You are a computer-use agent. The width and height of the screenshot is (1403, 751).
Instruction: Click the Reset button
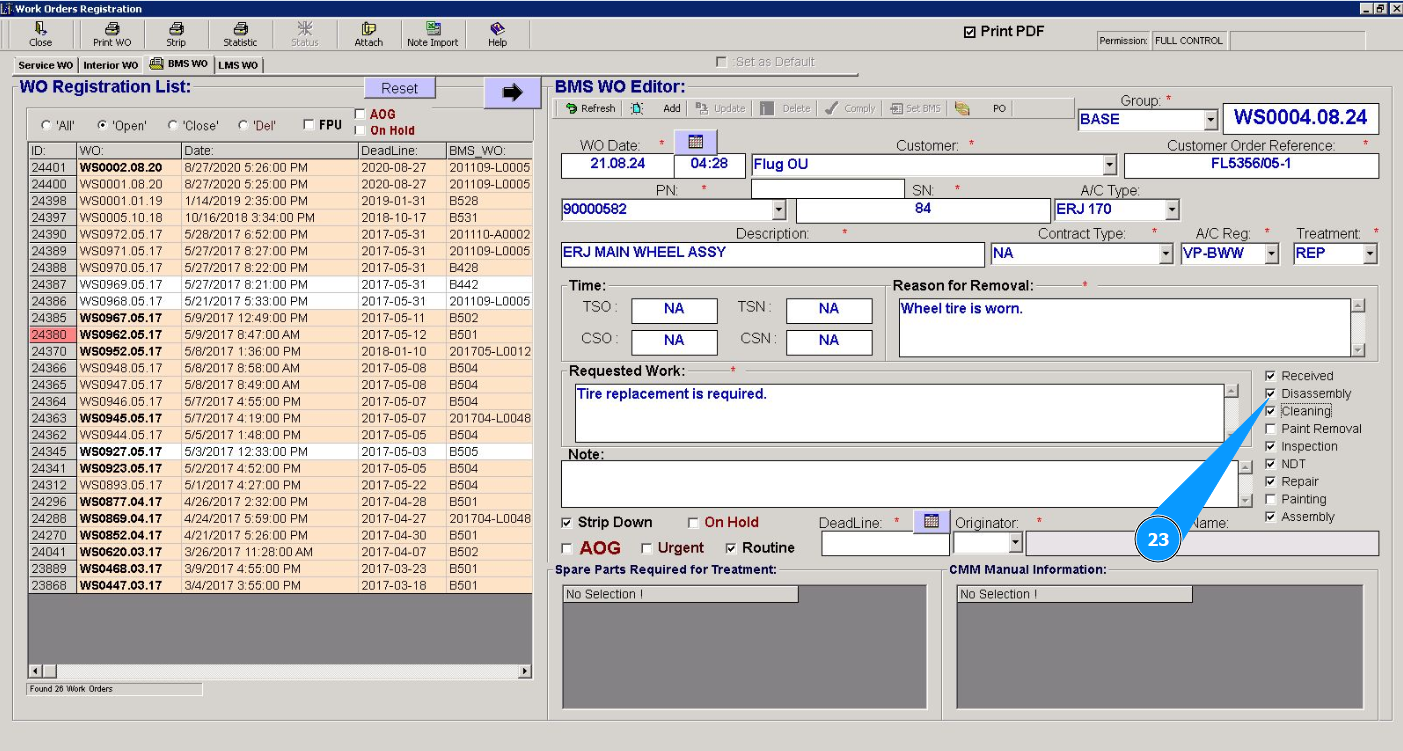pyautogui.click(x=399, y=88)
